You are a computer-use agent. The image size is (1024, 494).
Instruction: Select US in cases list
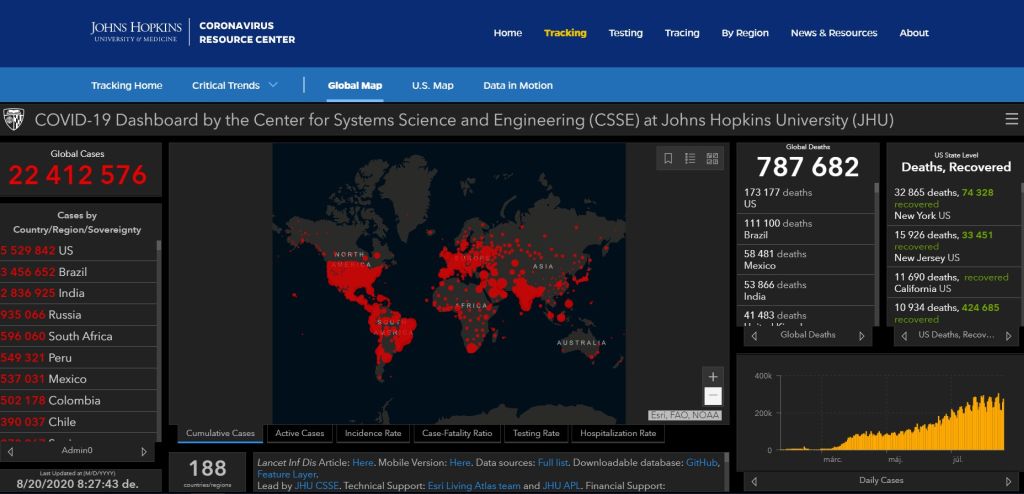point(78,250)
